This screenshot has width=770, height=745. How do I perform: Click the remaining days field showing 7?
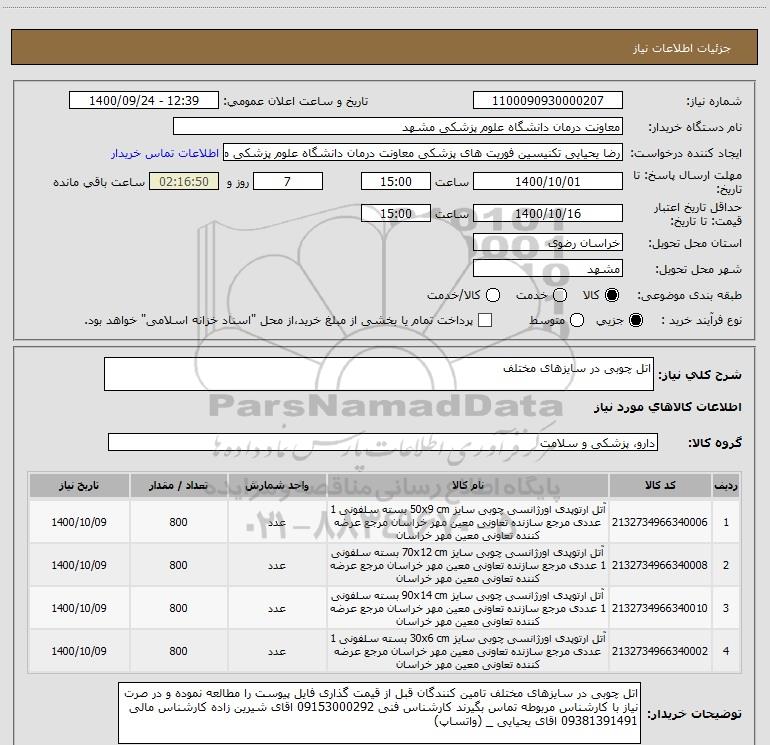tap(288, 182)
